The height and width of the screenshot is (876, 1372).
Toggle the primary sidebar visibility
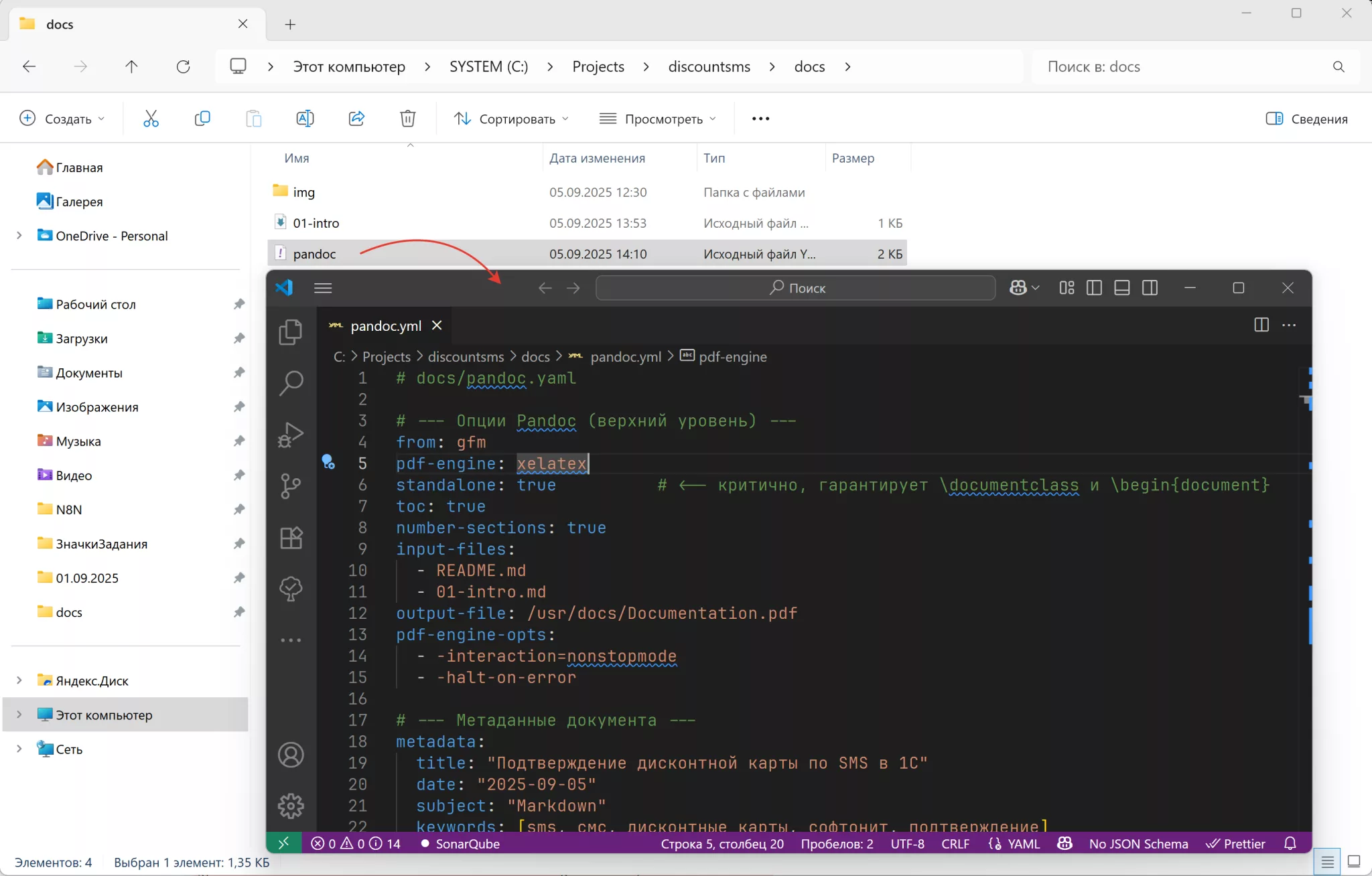(x=1094, y=288)
